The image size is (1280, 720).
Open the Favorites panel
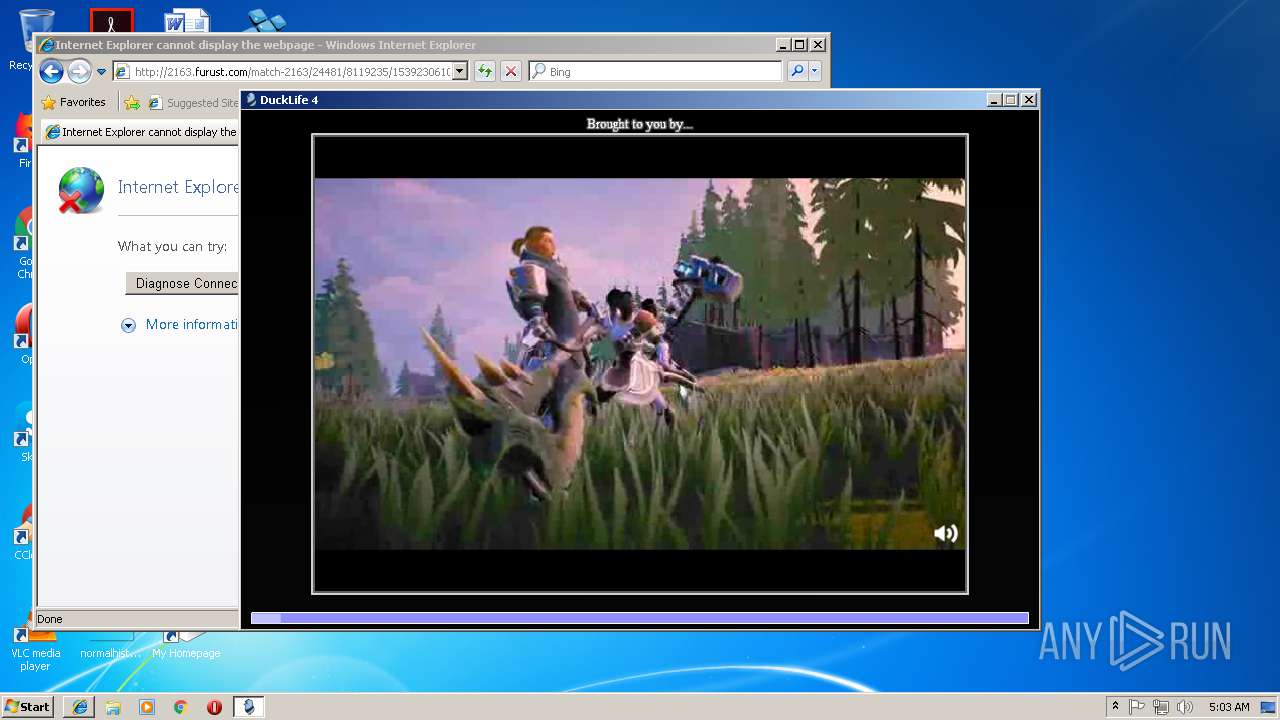tap(73, 102)
